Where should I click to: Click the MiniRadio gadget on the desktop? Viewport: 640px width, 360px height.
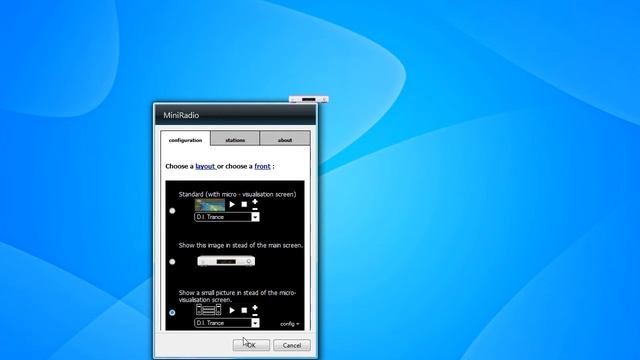pyautogui.click(x=309, y=99)
